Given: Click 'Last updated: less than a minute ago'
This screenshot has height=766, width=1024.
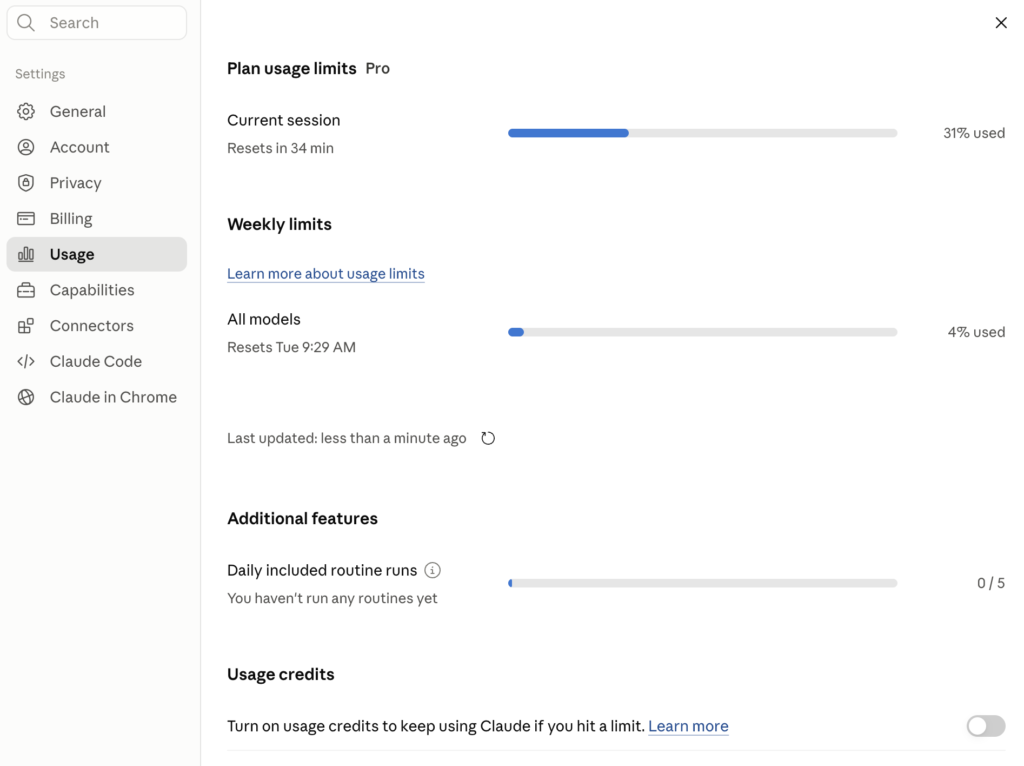Looking at the screenshot, I should click(347, 438).
